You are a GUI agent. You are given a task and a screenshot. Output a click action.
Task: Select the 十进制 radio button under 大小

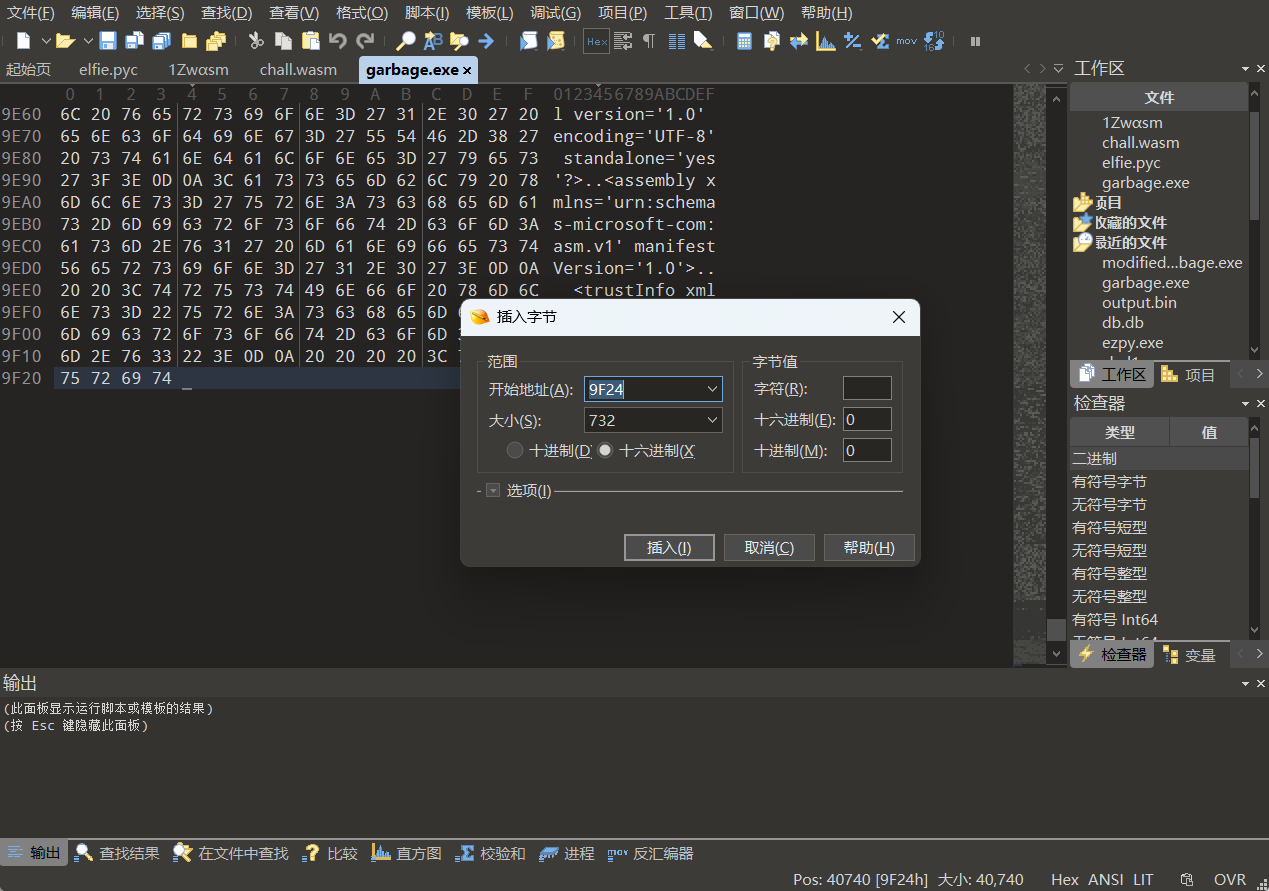pos(514,450)
